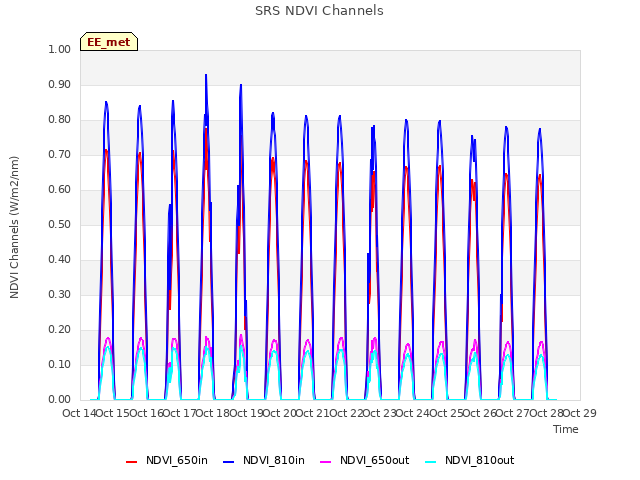Click the 0.90 y-axis tick label

click(60, 84)
